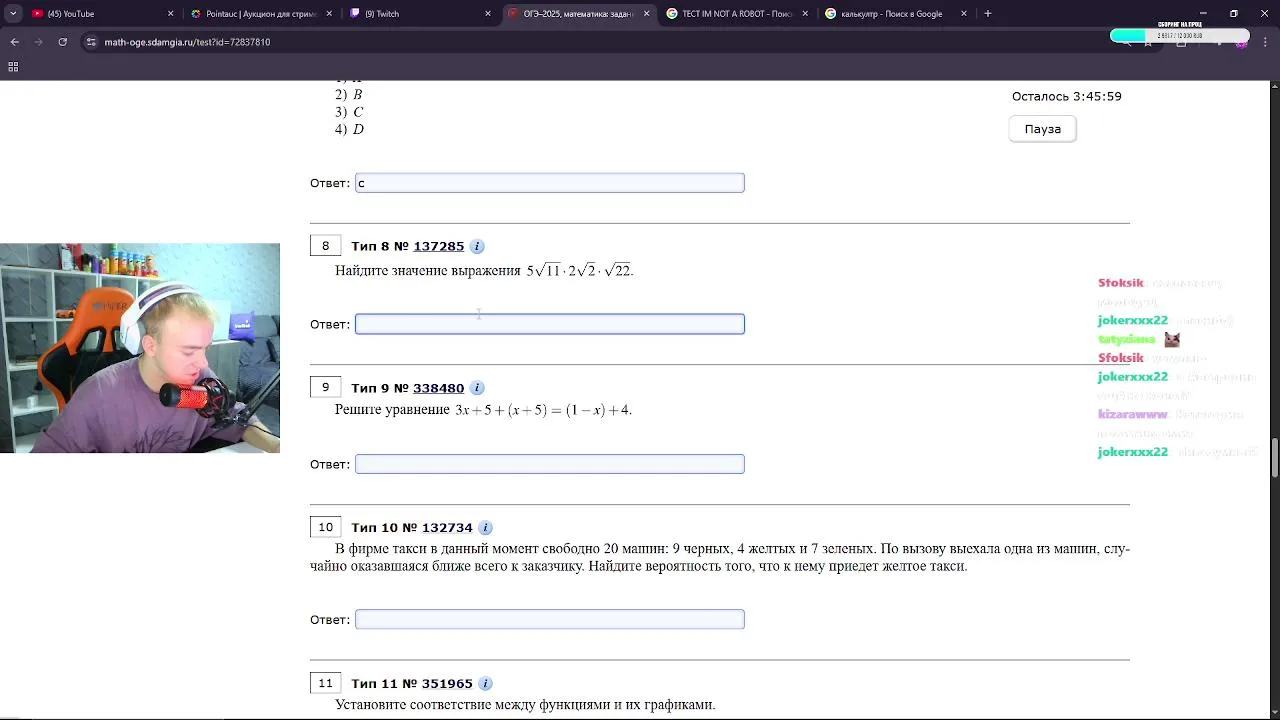
Task: Click the answer field containing 'c'
Action: tap(550, 183)
